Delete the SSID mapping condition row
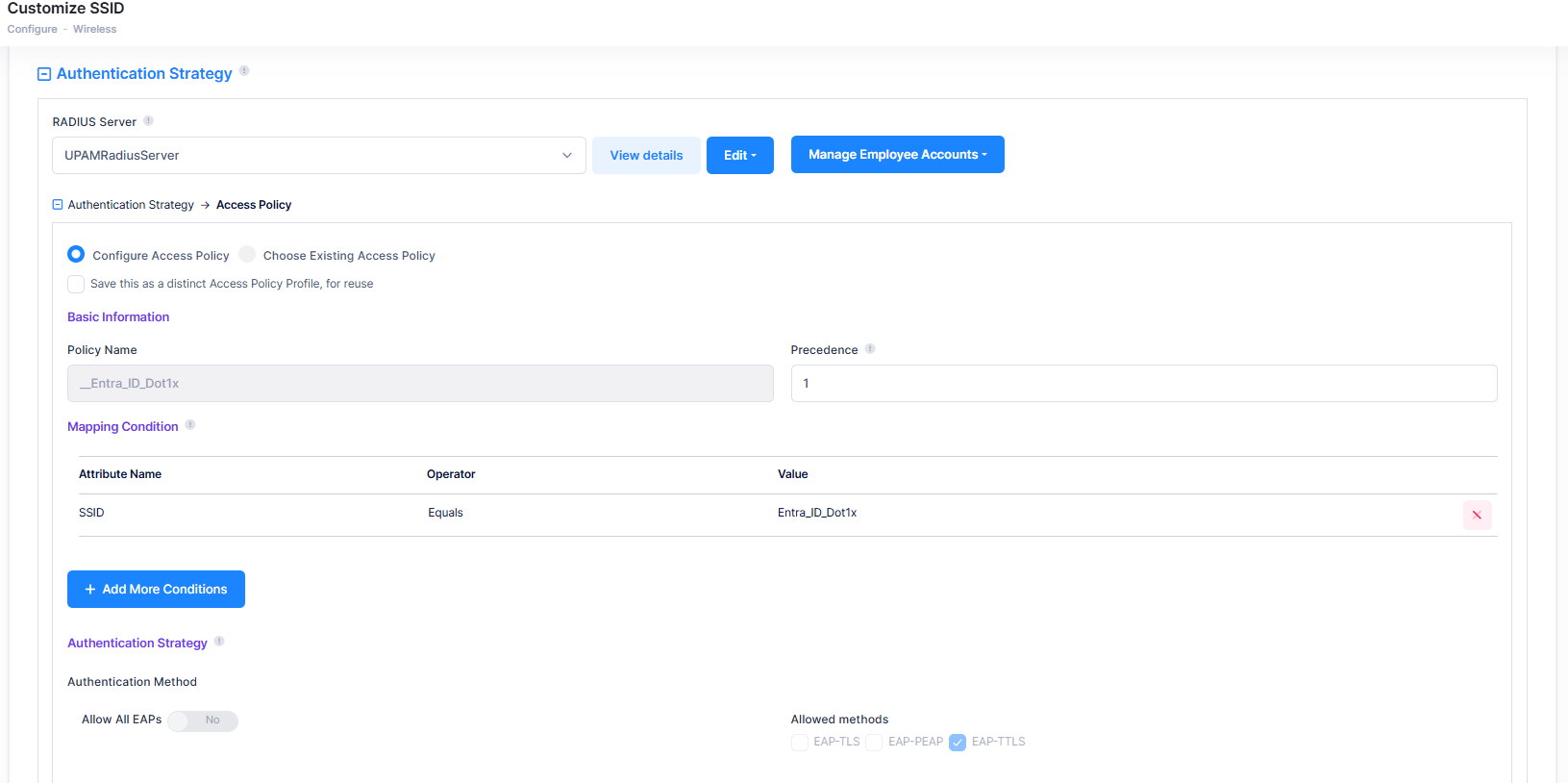The width and height of the screenshot is (1568, 783). click(1477, 515)
